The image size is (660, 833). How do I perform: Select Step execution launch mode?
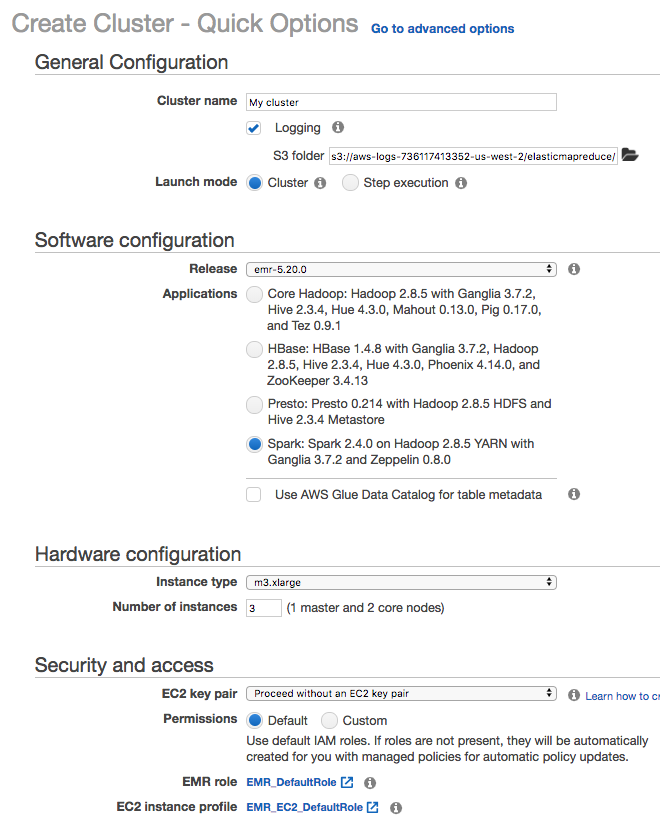point(350,183)
